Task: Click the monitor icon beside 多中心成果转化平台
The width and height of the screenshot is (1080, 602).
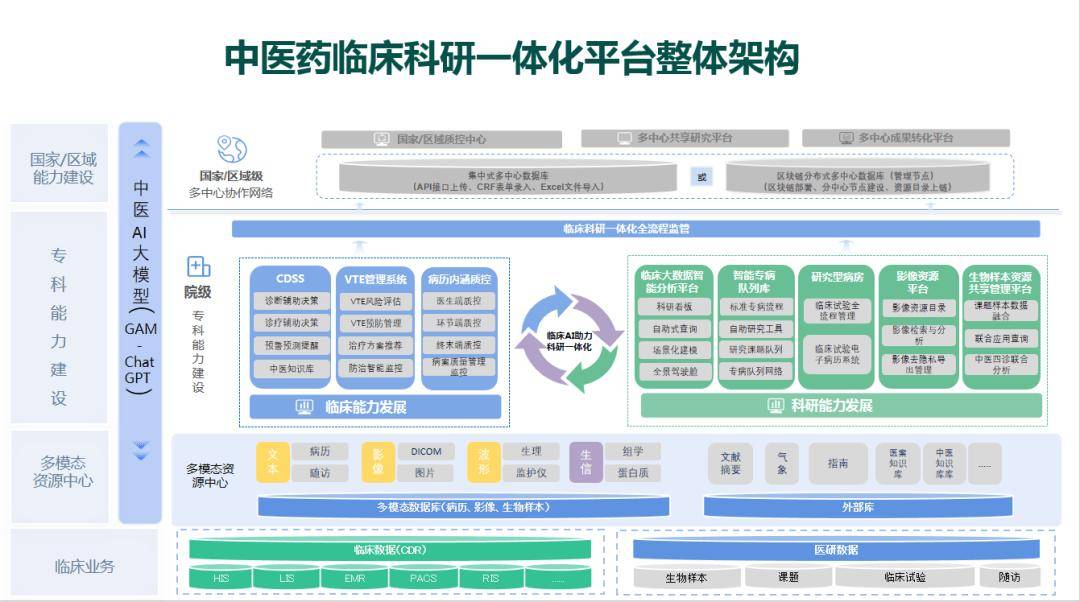Action: click(845, 138)
